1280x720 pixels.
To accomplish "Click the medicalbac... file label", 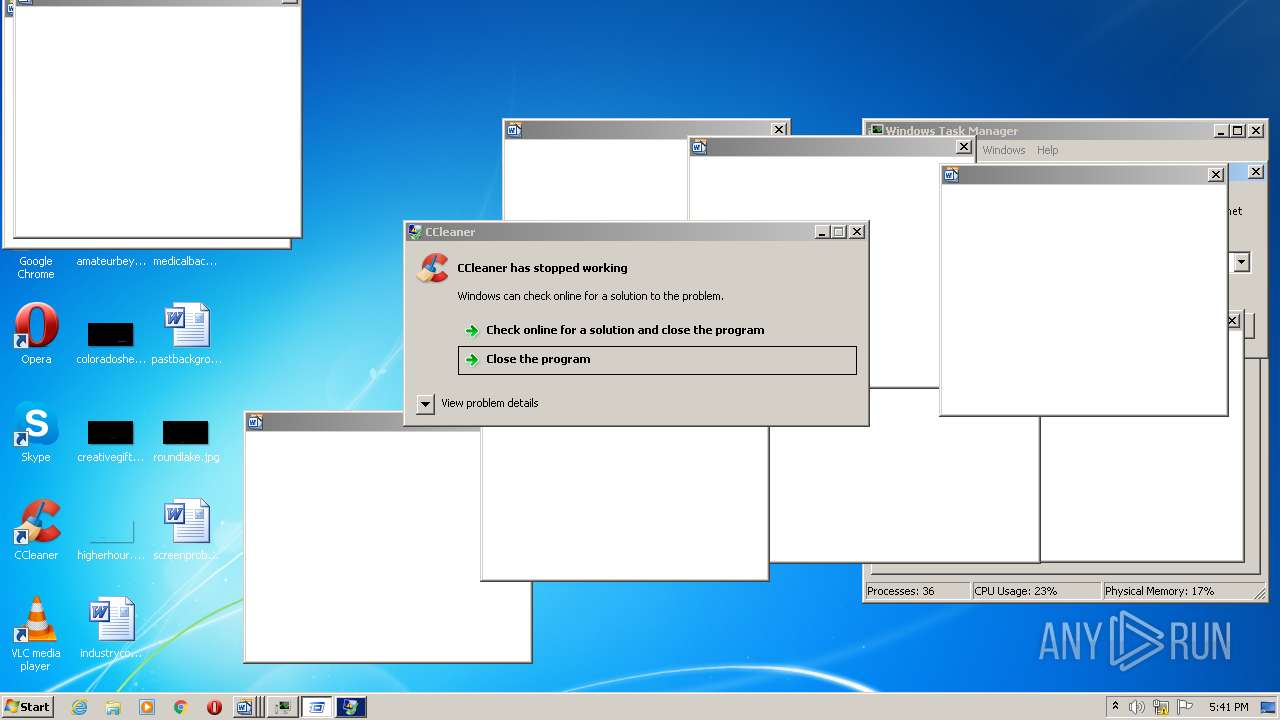I will pos(185,261).
